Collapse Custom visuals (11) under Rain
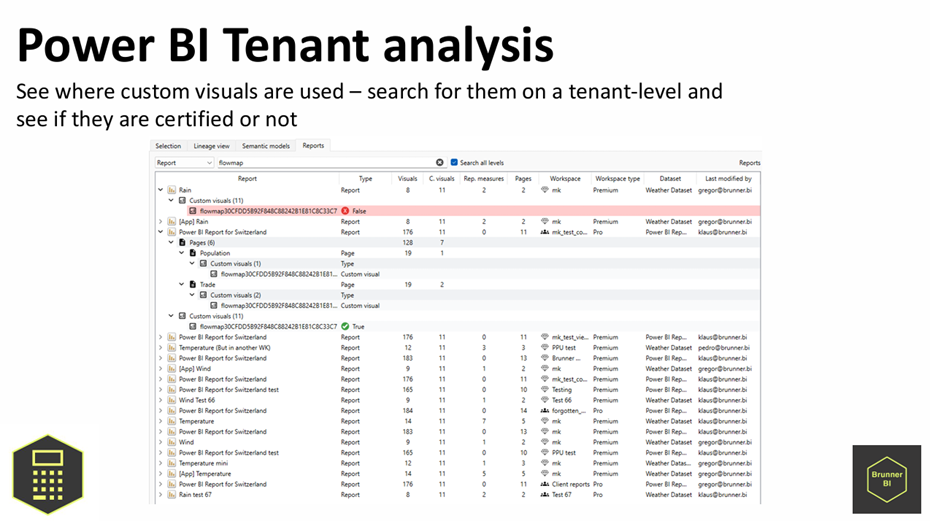Image resolution: width=930 pixels, height=521 pixels. [x=171, y=201]
